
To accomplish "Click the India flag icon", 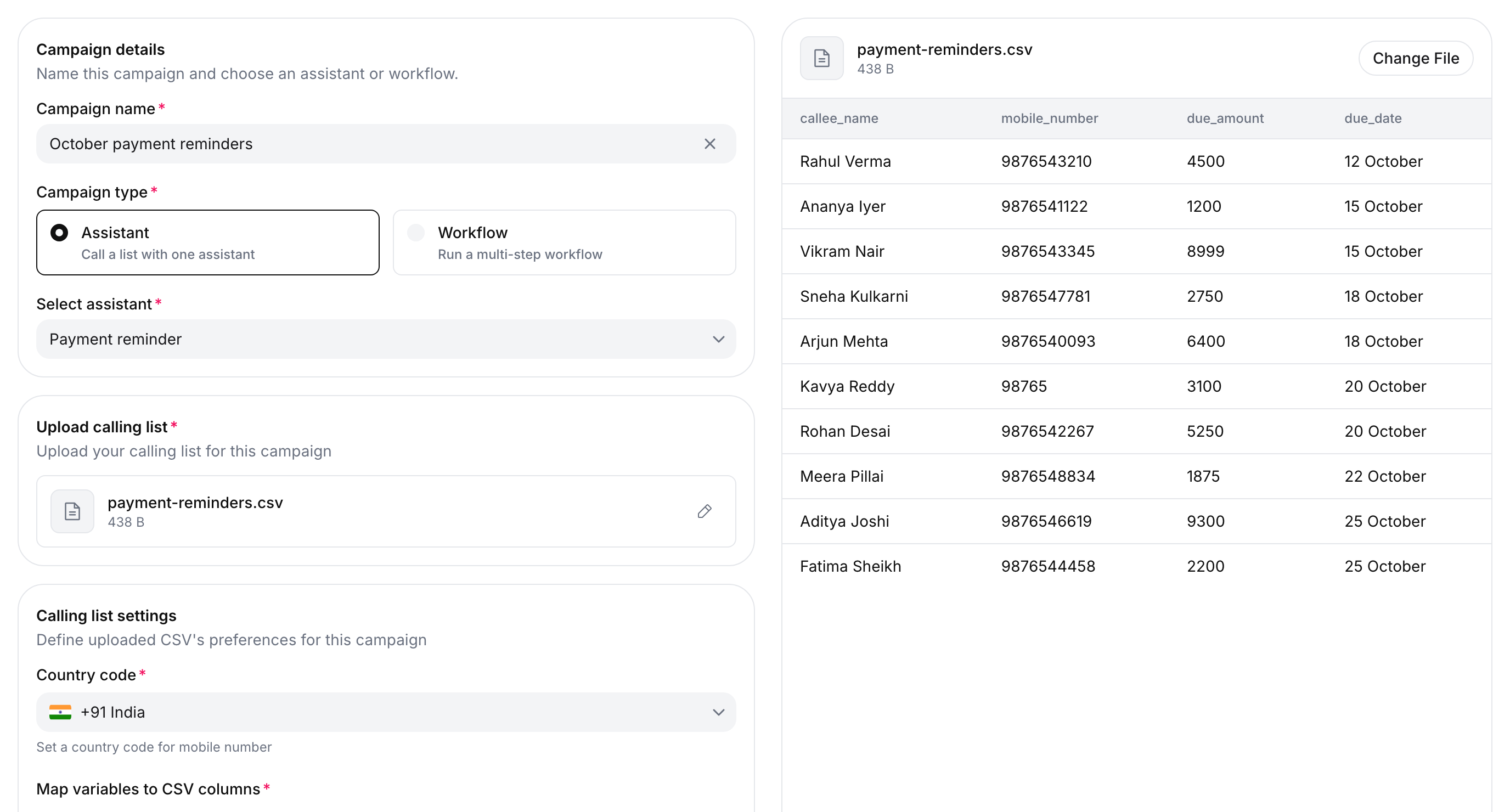I will coord(60,712).
